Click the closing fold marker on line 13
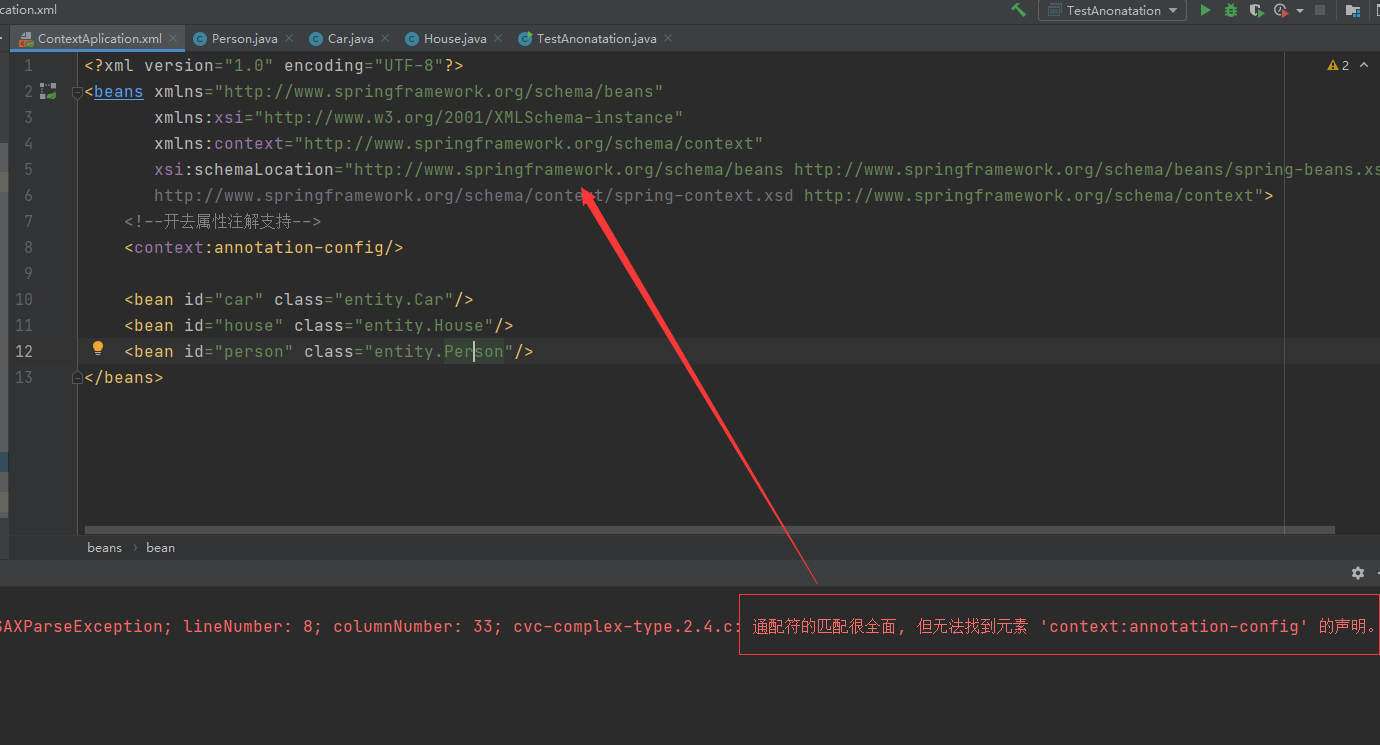The height and width of the screenshot is (745, 1380). point(77,378)
